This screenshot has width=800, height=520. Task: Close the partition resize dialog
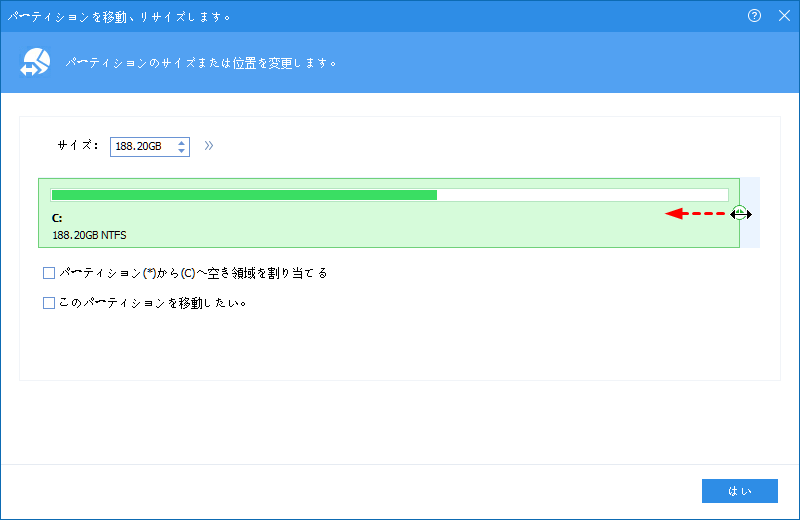click(x=784, y=16)
